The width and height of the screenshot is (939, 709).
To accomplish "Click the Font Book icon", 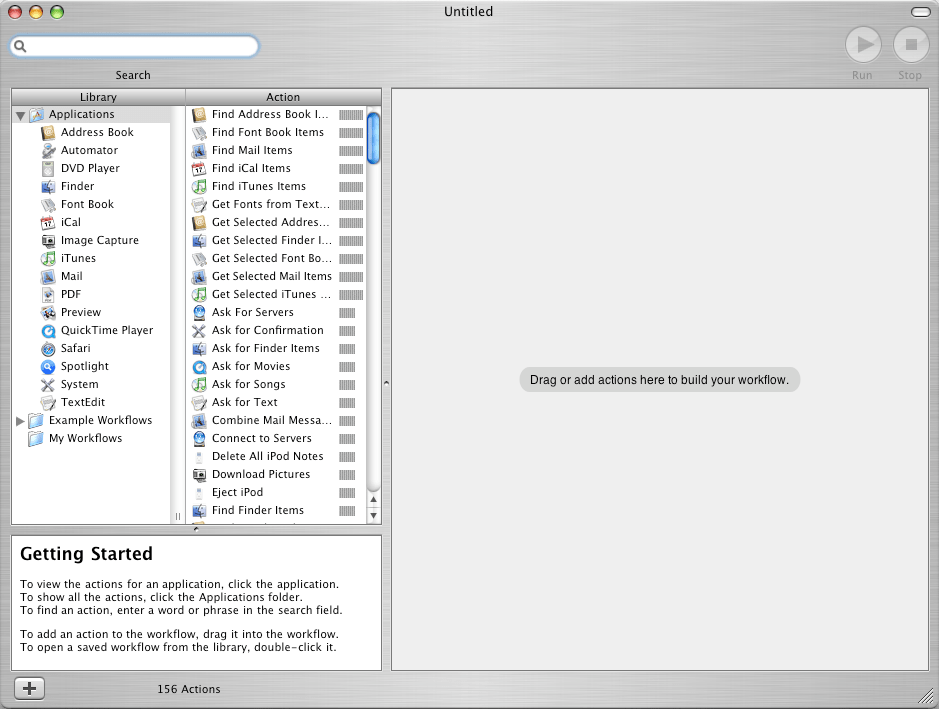I will [48, 204].
